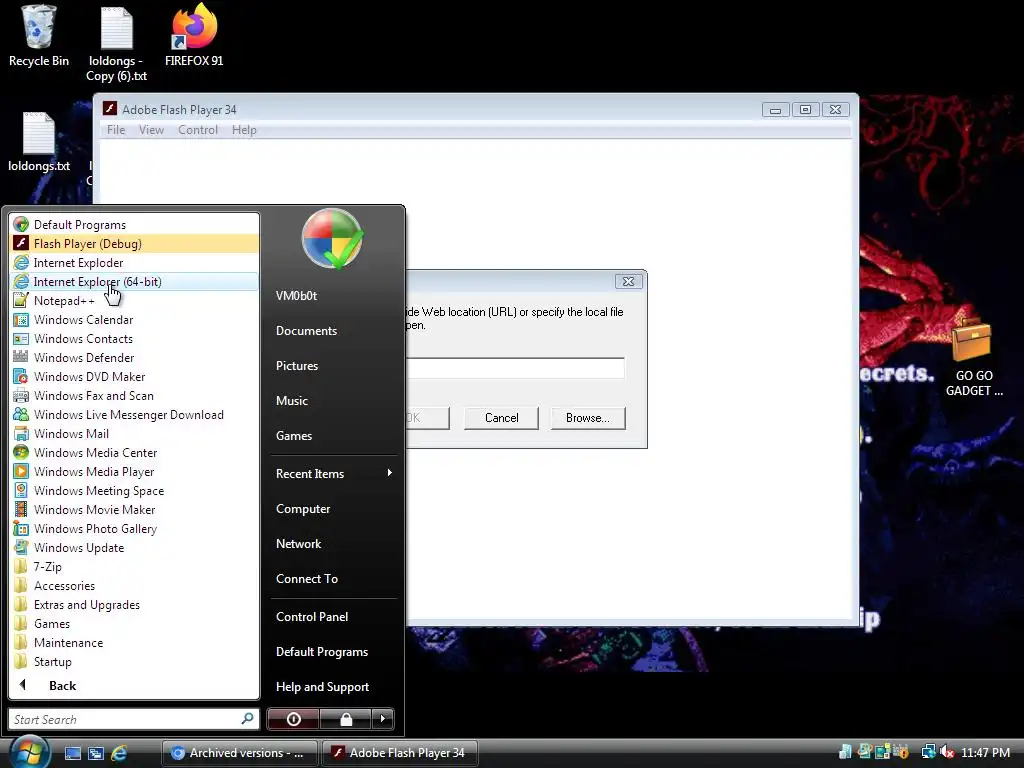Launch Windows DVD Maker
This screenshot has width=1024, height=768.
135,376
